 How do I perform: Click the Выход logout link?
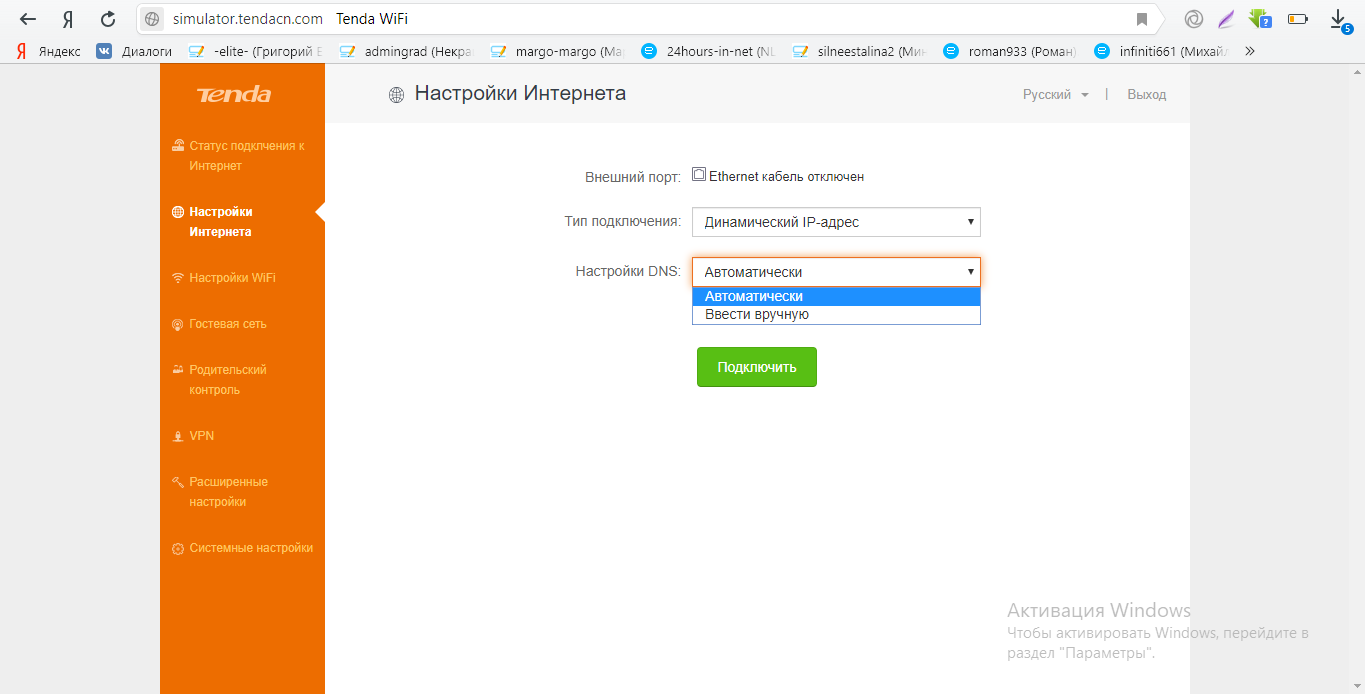[1146, 95]
